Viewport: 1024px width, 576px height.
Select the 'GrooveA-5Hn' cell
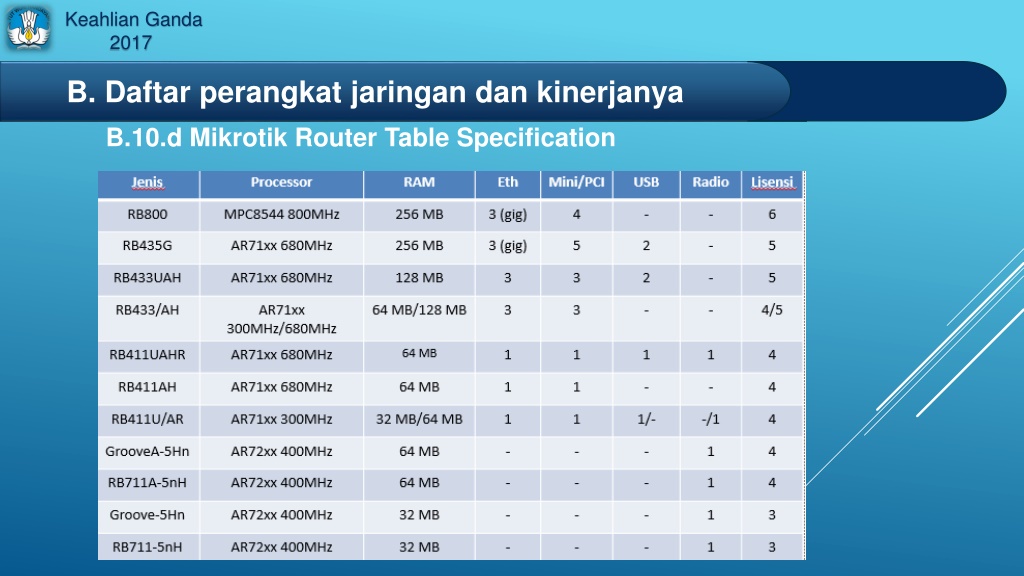[148, 451]
